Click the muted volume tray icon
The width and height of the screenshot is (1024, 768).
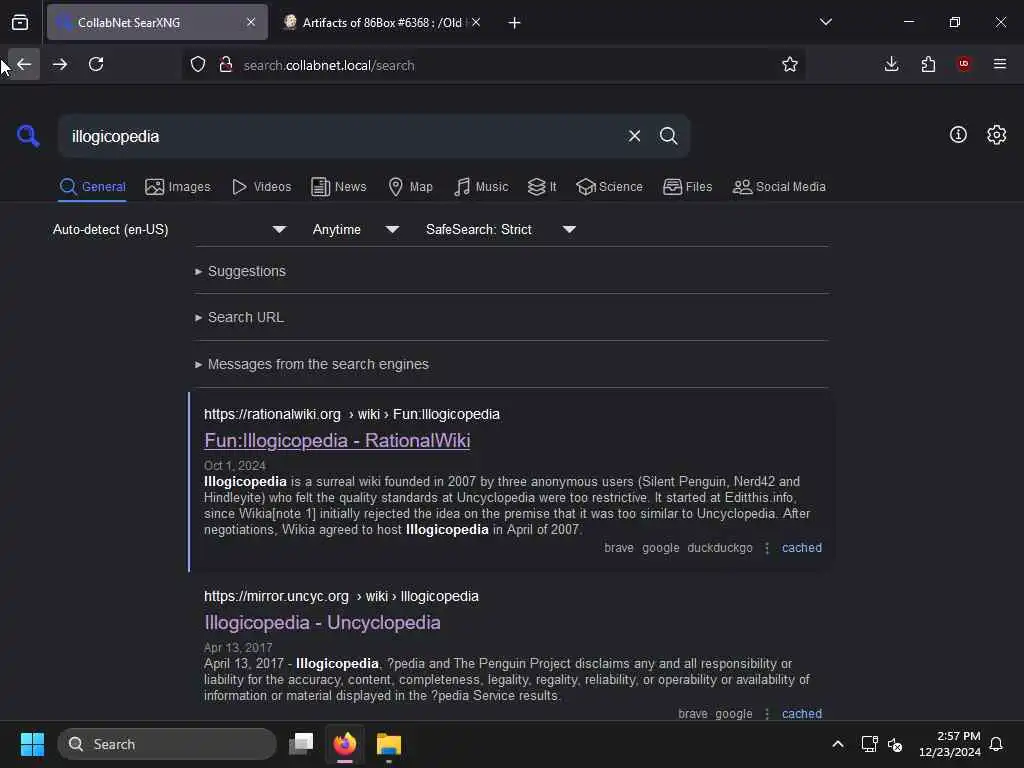895,744
